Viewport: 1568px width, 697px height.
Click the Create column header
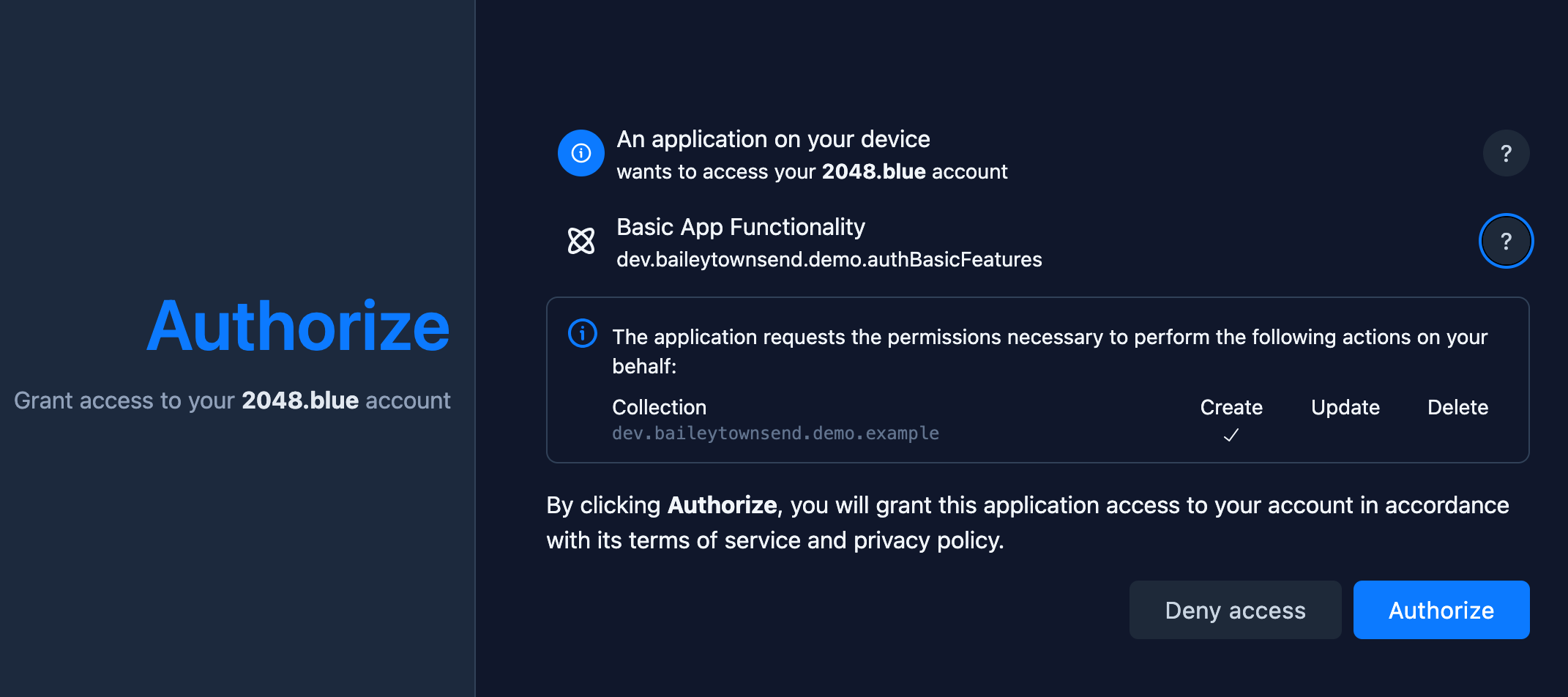[1231, 407]
